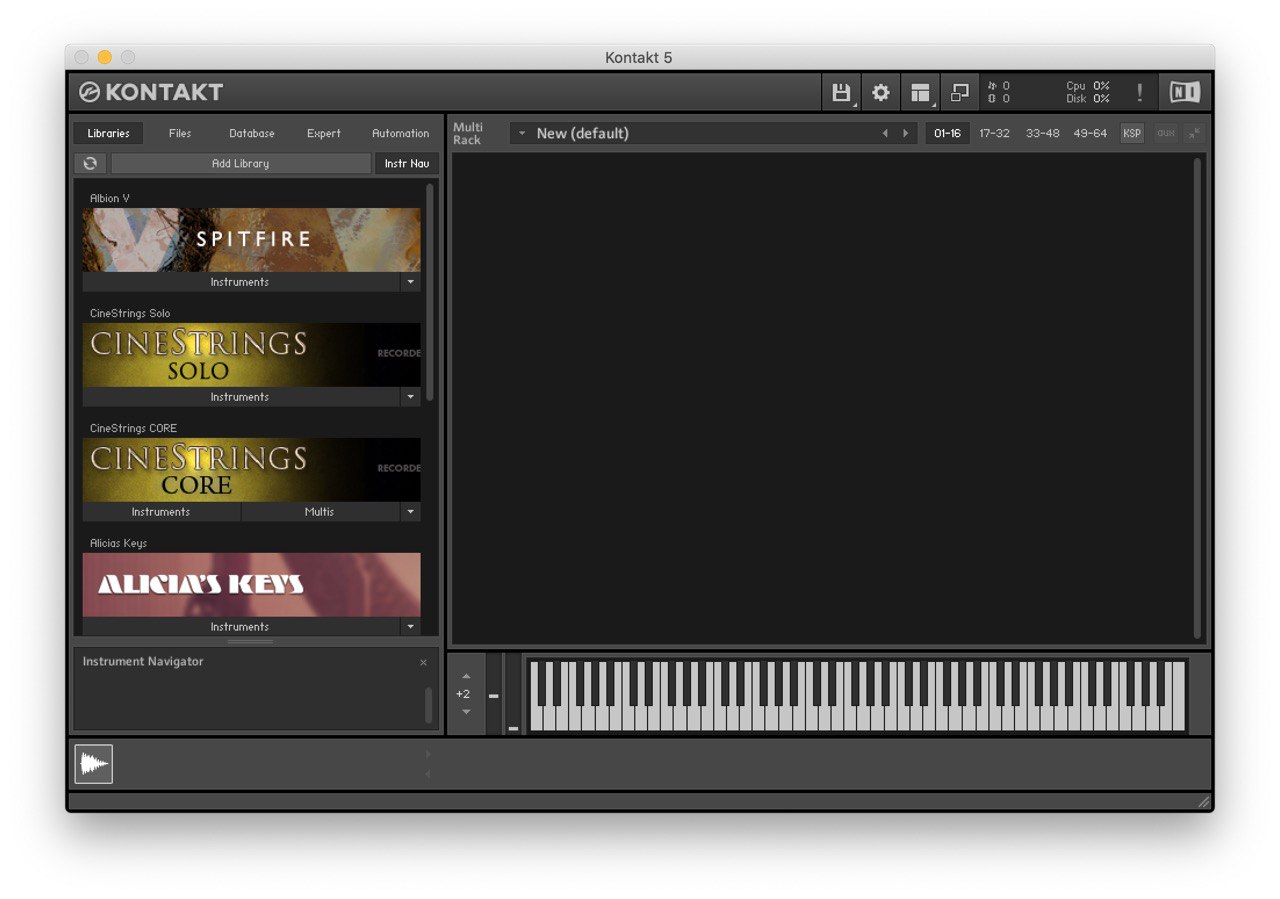
Task: Click the NI logo icon
Action: (1185, 93)
